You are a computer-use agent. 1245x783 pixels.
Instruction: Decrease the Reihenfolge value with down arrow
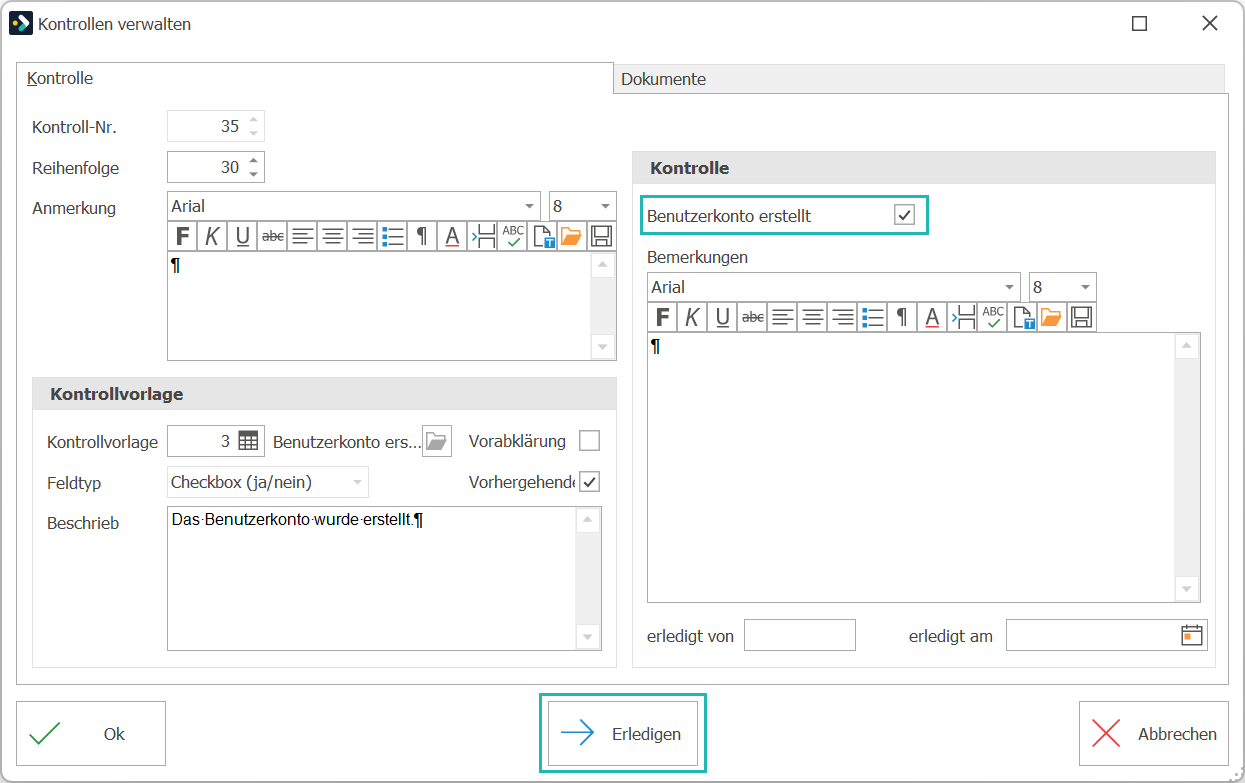(x=254, y=174)
